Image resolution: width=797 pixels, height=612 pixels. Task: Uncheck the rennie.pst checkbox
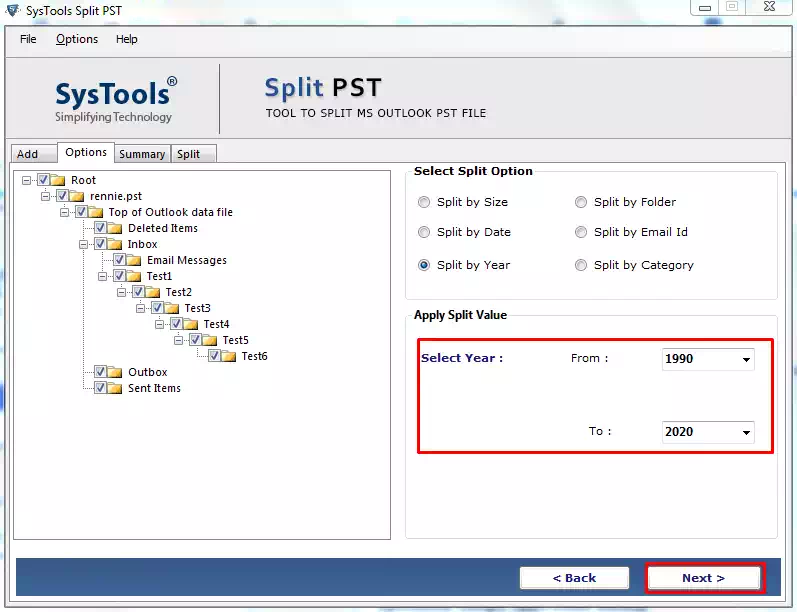pos(62,196)
